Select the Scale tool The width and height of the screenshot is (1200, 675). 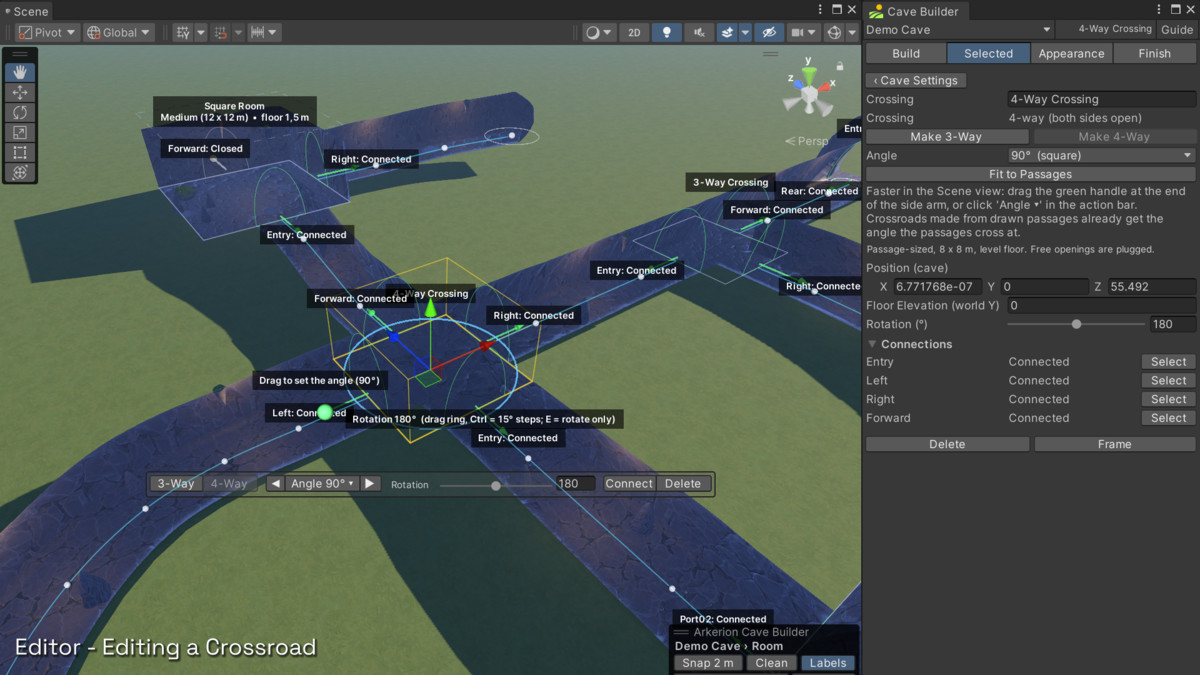tap(20, 132)
